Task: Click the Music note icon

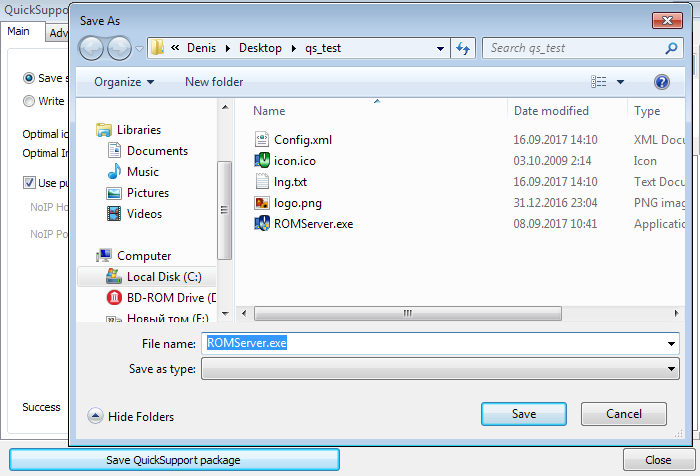Action: (114, 171)
